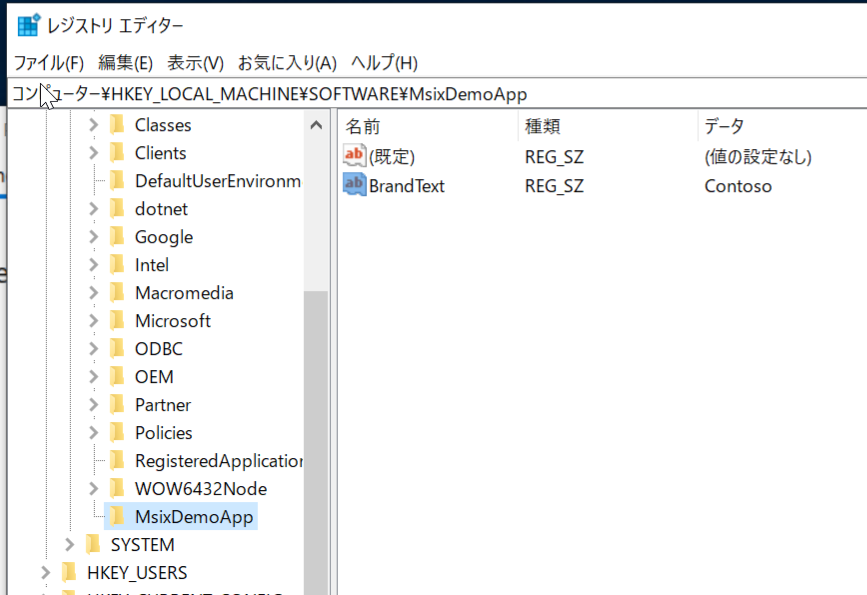The width and height of the screenshot is (867, 595).
Task: Click the Registry Editor title bar icon
Action: click(29, 25)
